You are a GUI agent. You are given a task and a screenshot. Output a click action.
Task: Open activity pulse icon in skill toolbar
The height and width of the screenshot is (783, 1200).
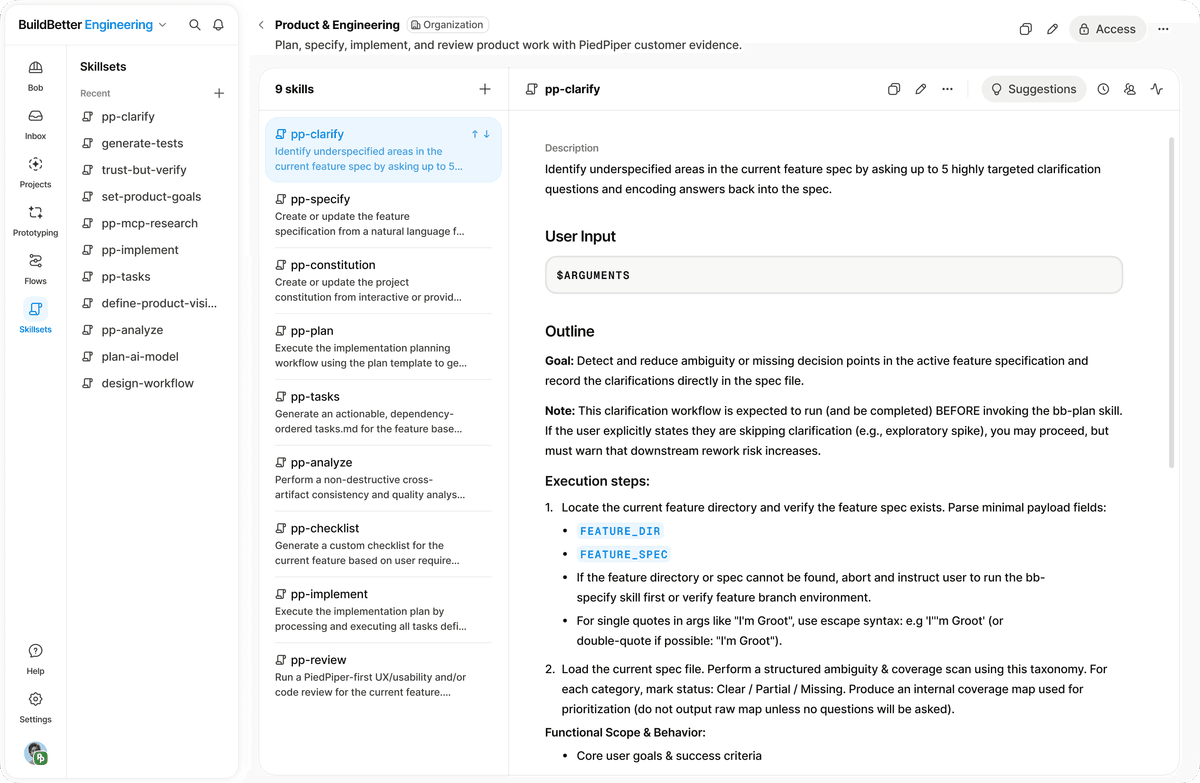pos(1157,89)
